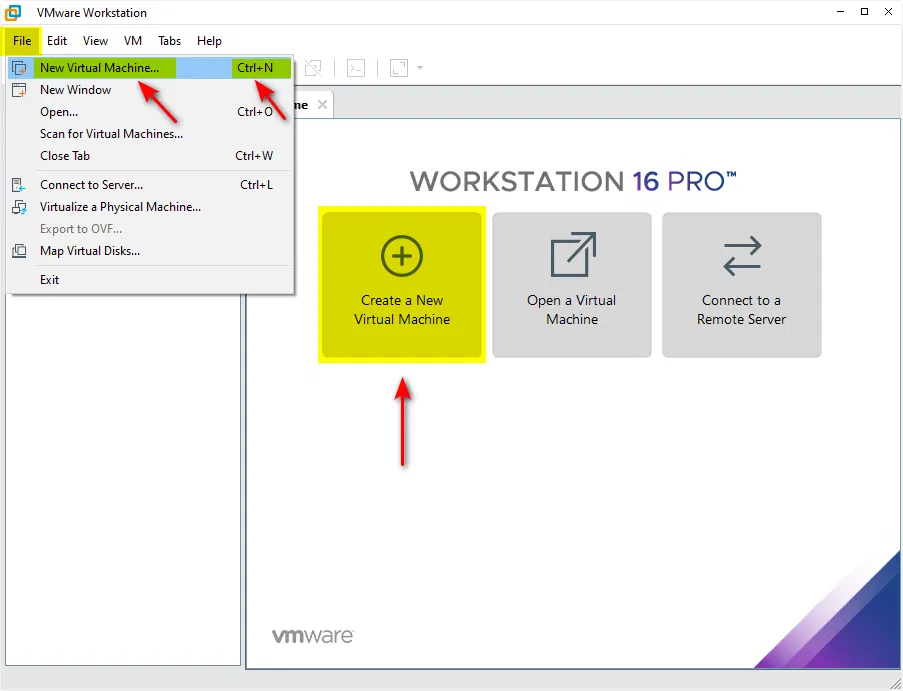Expand the full screen options dropdown arrow
903x691 pixels.
coord(420,68)
